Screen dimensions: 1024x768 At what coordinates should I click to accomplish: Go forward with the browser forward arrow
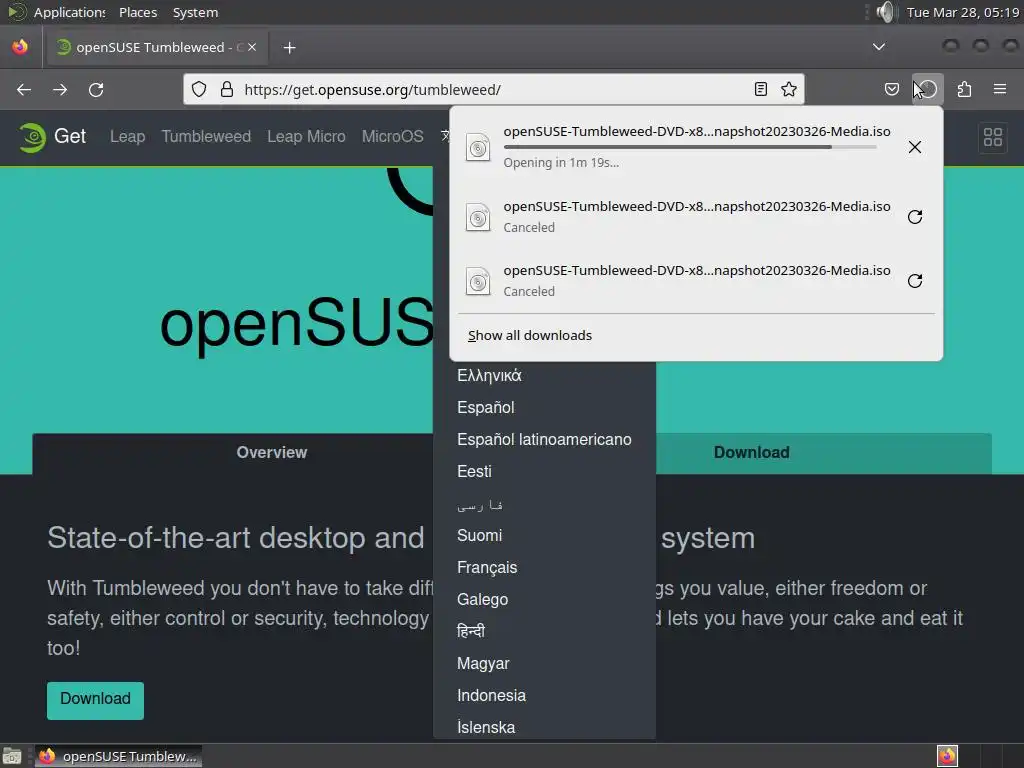[60, 89]
